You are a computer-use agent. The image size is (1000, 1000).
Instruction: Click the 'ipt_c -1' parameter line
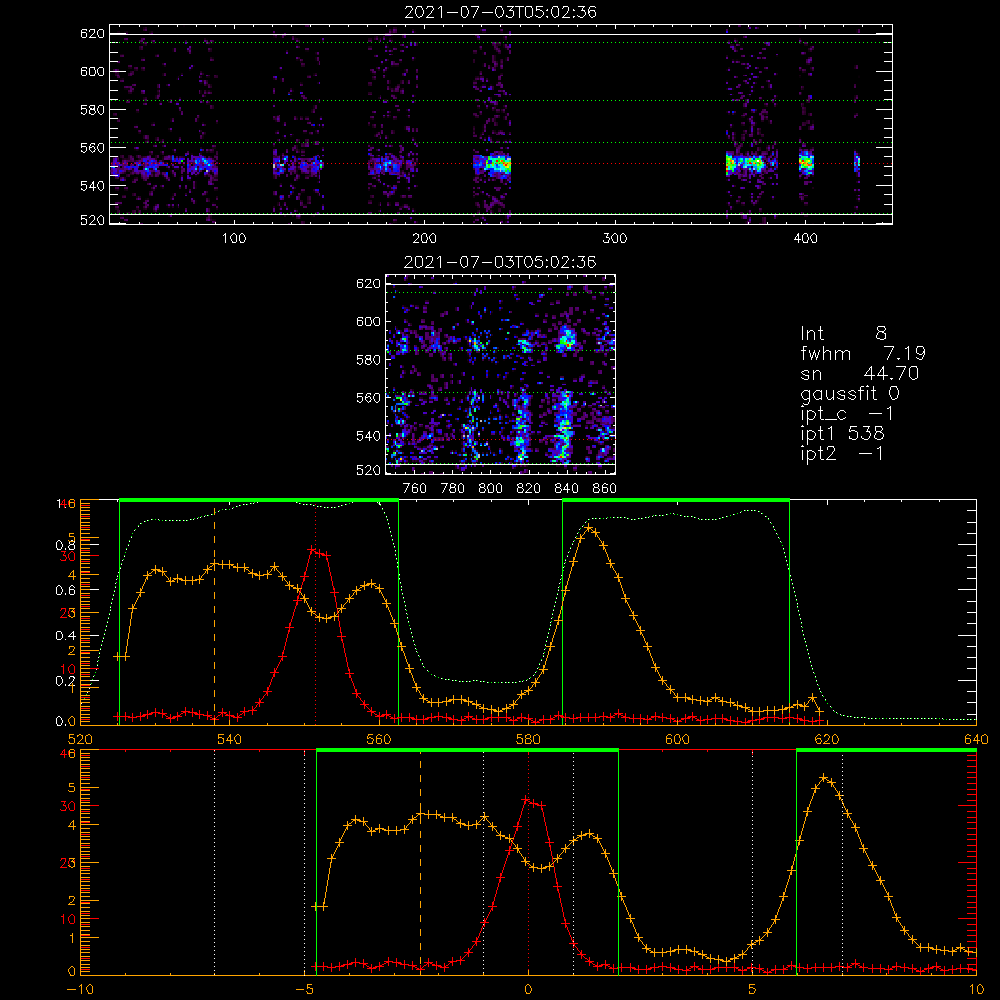[847, 414]
